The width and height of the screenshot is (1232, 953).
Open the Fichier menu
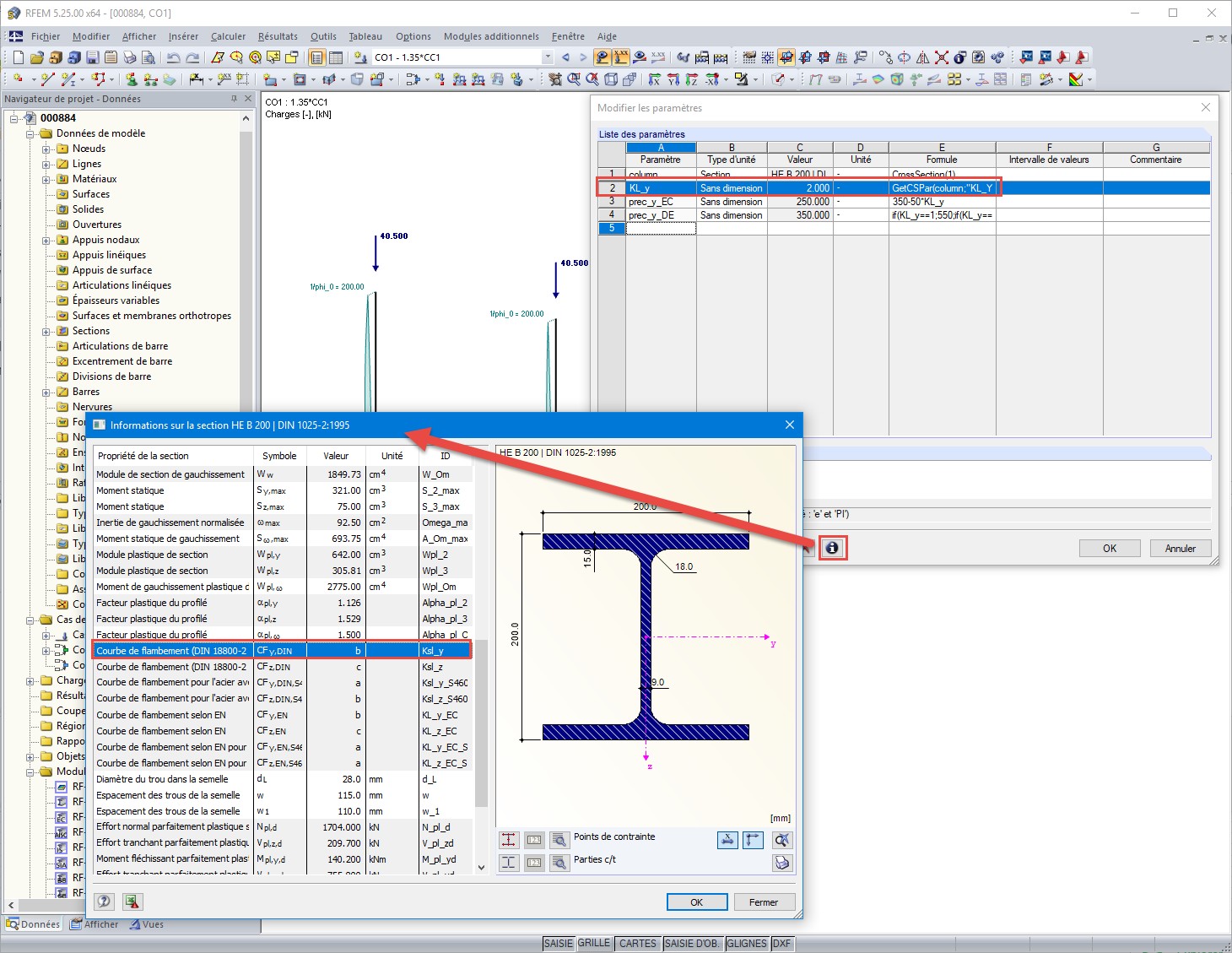(x=46, y=36)
